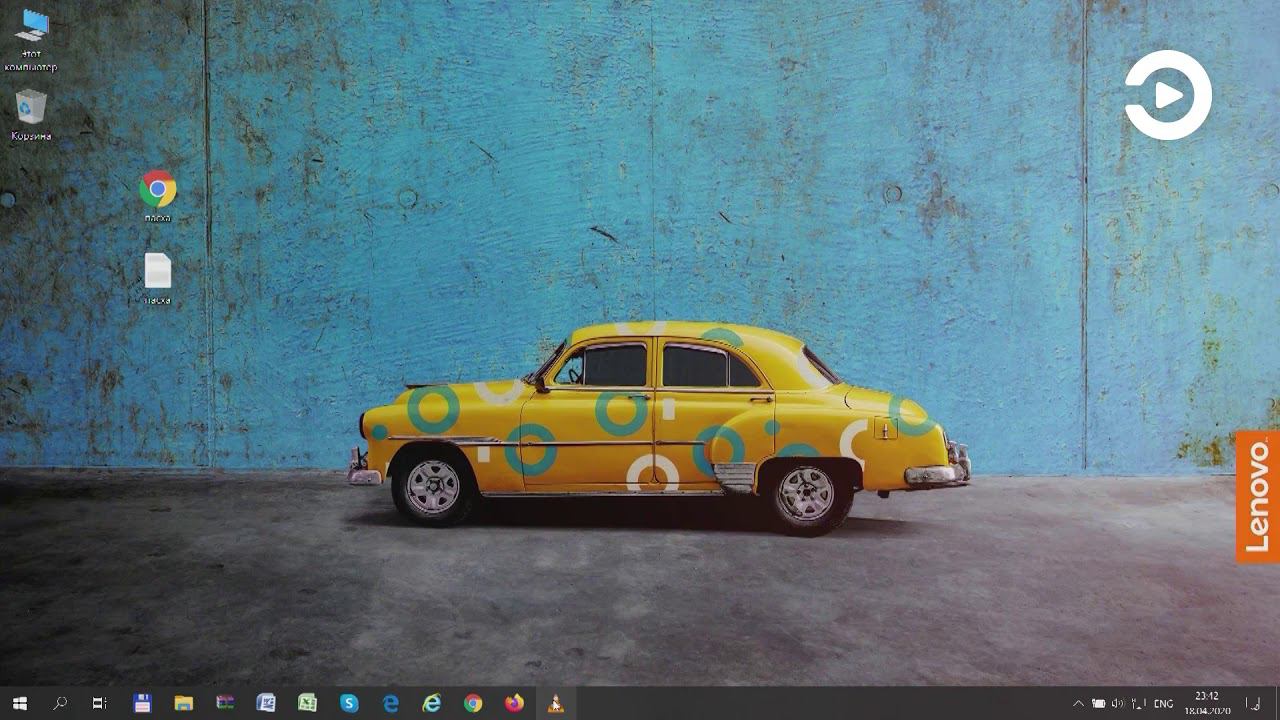Open WinRAR from the taskbar
Viewport: 1280px width, 720px height.
(225, 703)
